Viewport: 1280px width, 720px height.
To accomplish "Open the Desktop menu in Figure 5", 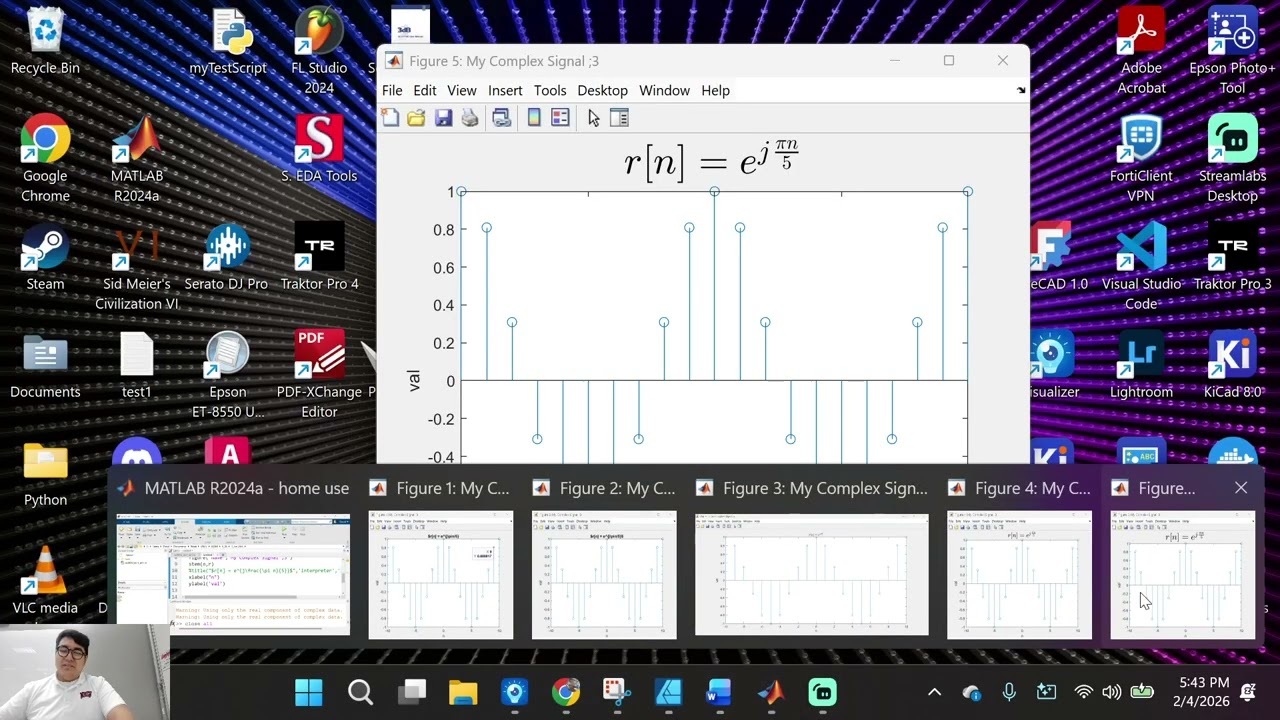I will pyautogui.click(x=603, y=90).
